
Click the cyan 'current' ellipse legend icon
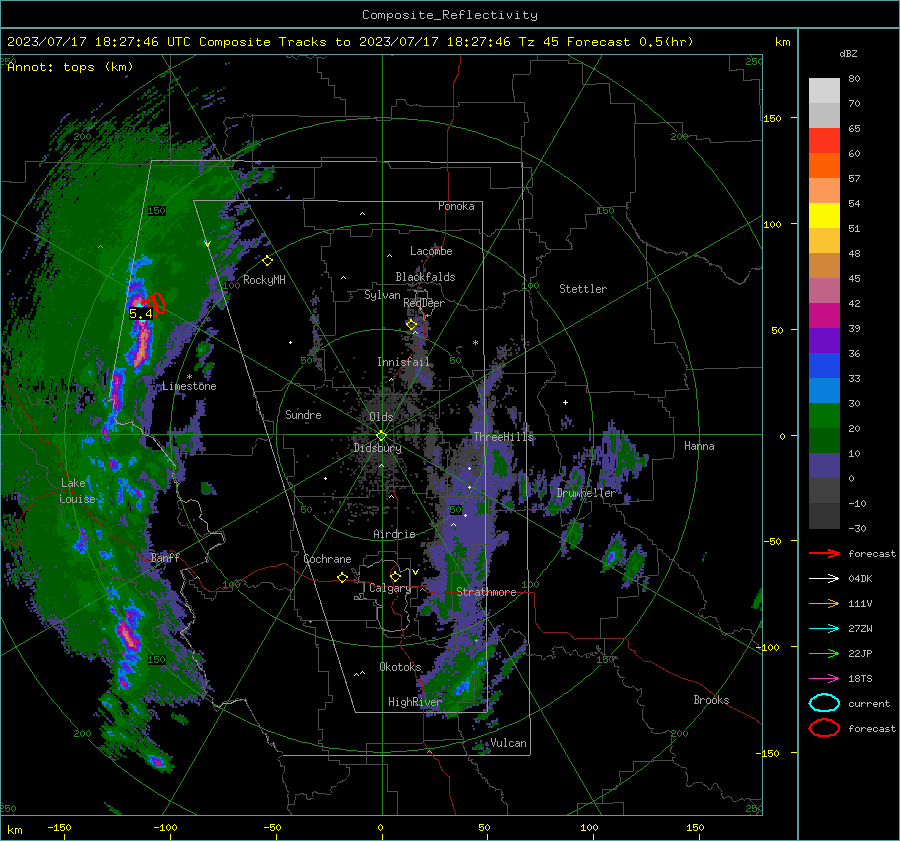824,703
